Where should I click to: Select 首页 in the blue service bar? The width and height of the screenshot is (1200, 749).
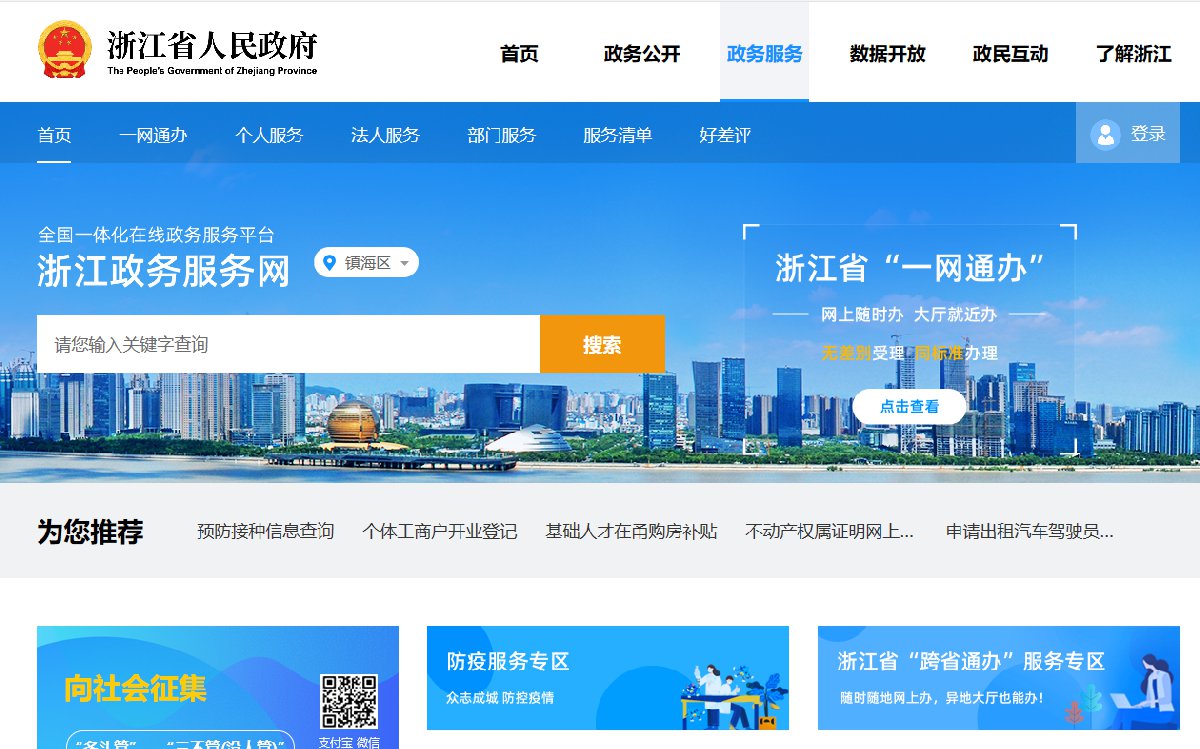click(x=54, y=135)
